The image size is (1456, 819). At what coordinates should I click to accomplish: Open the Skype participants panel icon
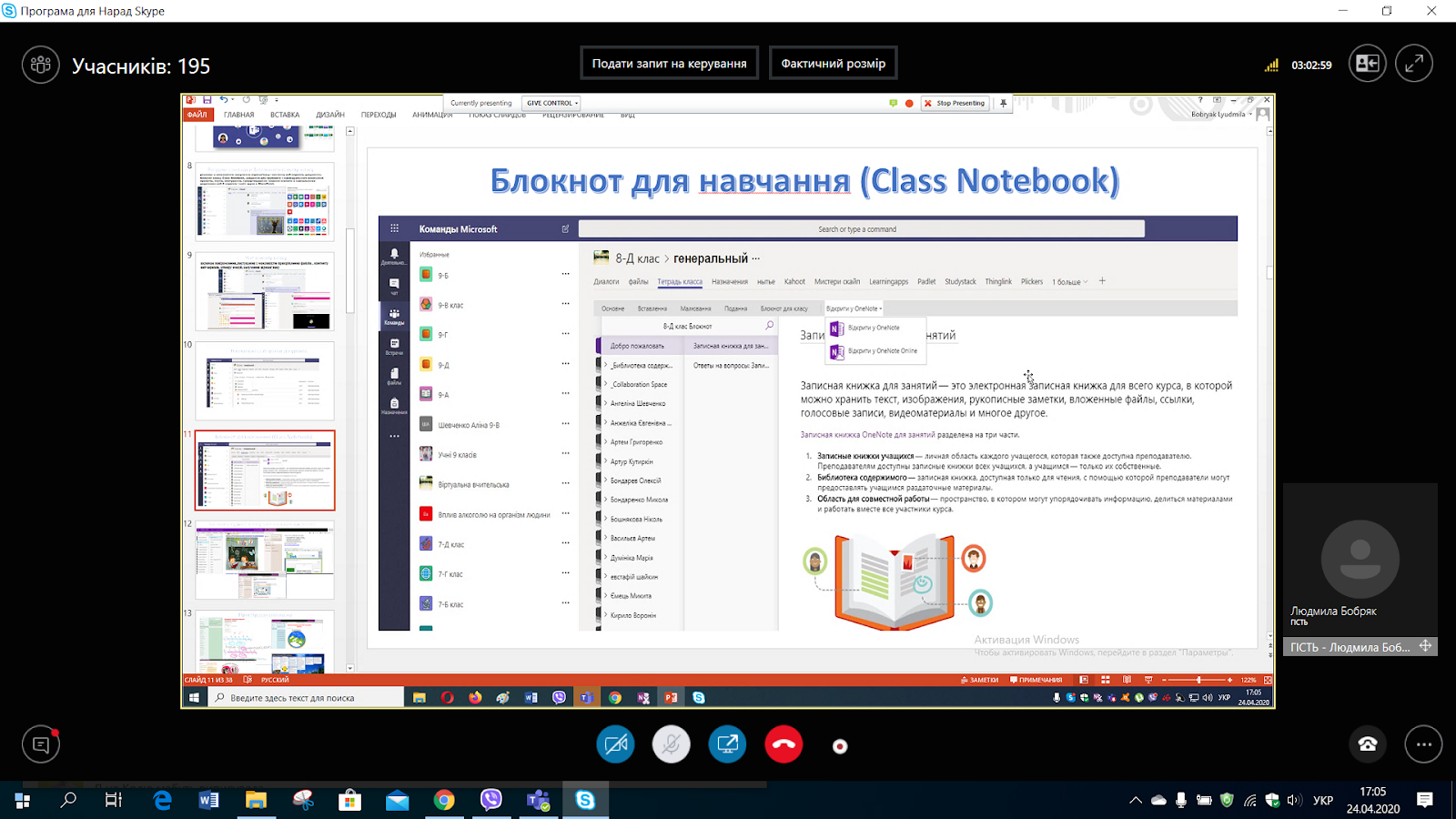point(41,66)
